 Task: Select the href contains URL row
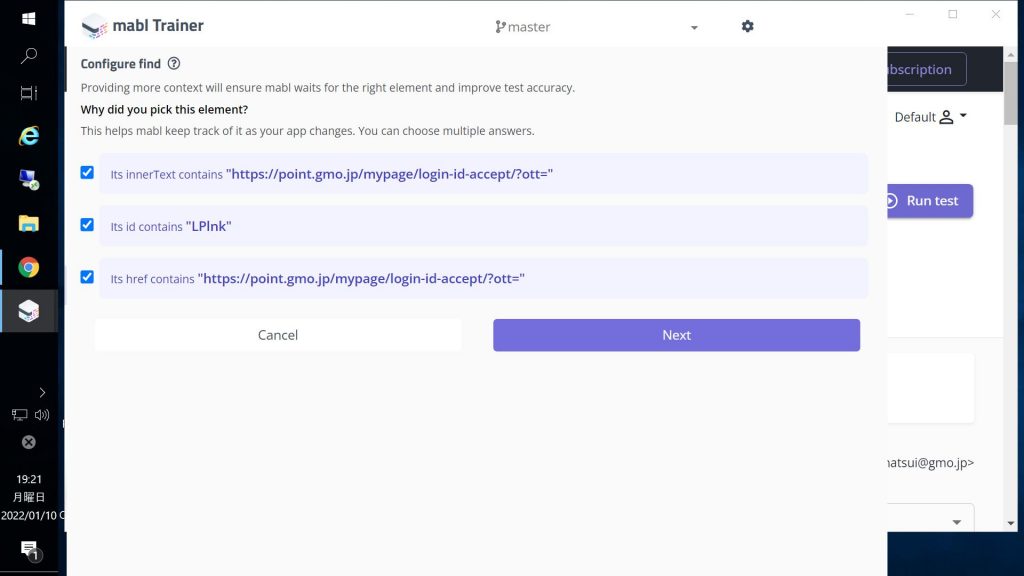pyautogui.click(x=483, y=278)
